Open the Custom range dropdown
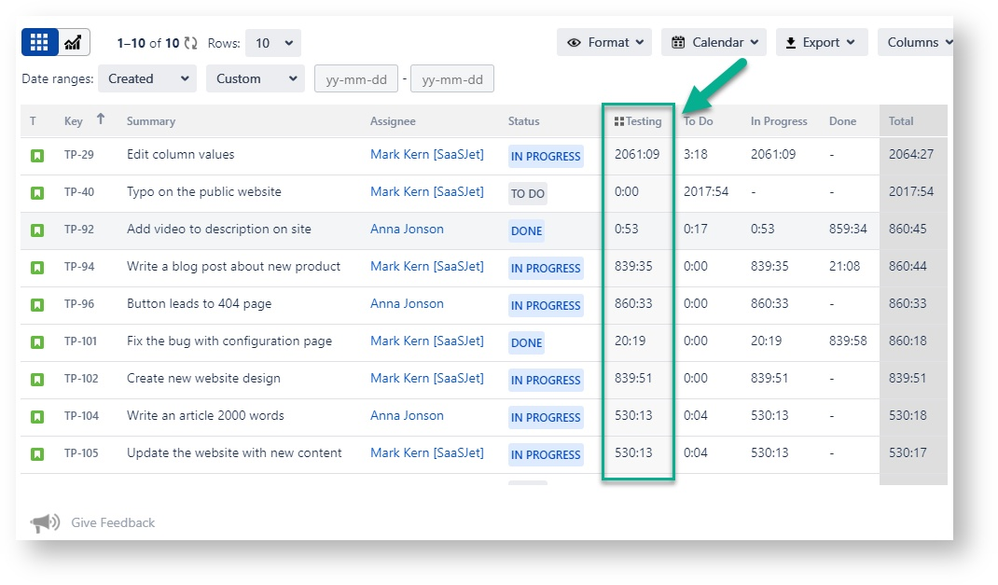Screen dimensions: 998x585 pyautogui.click(x=255, y=78)
